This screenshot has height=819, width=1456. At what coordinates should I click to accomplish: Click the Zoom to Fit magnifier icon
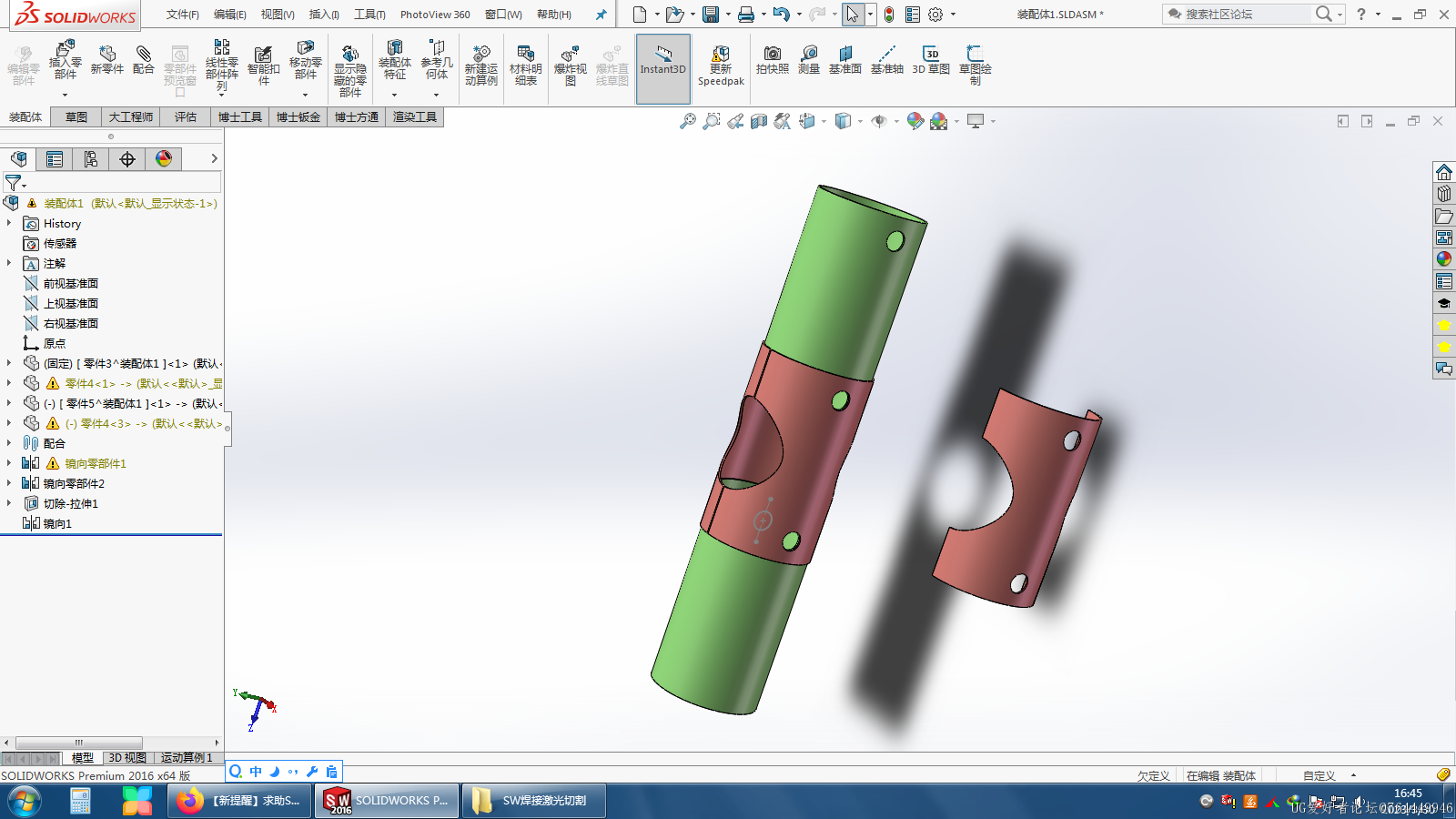pos(688,121)
